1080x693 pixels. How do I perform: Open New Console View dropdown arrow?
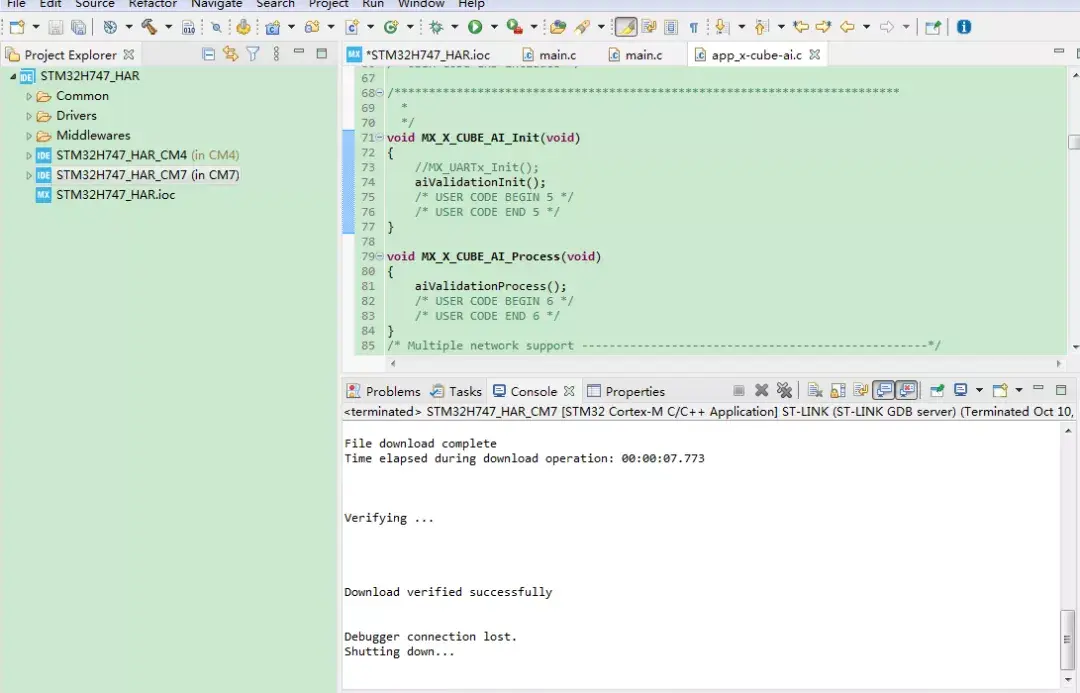[x=1019, y=391]
